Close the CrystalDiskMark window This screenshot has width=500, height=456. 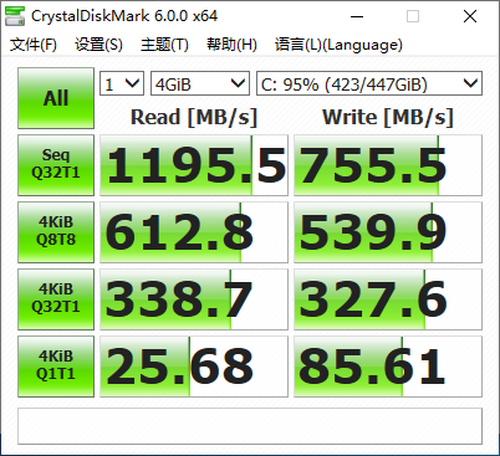[470, 16]
